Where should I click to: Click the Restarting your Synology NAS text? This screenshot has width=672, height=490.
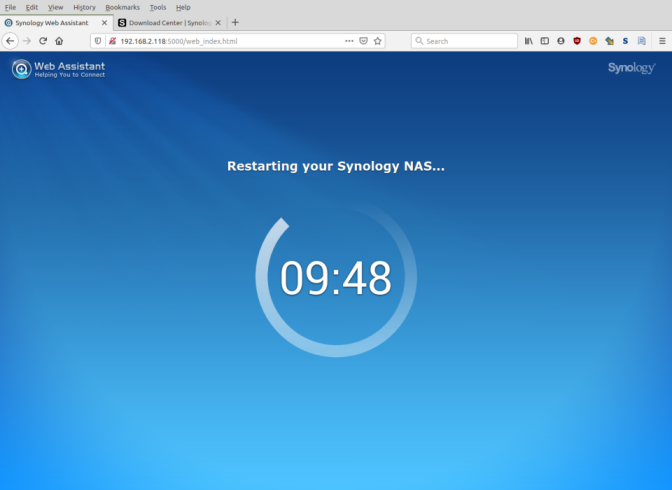tap(336, 166)
